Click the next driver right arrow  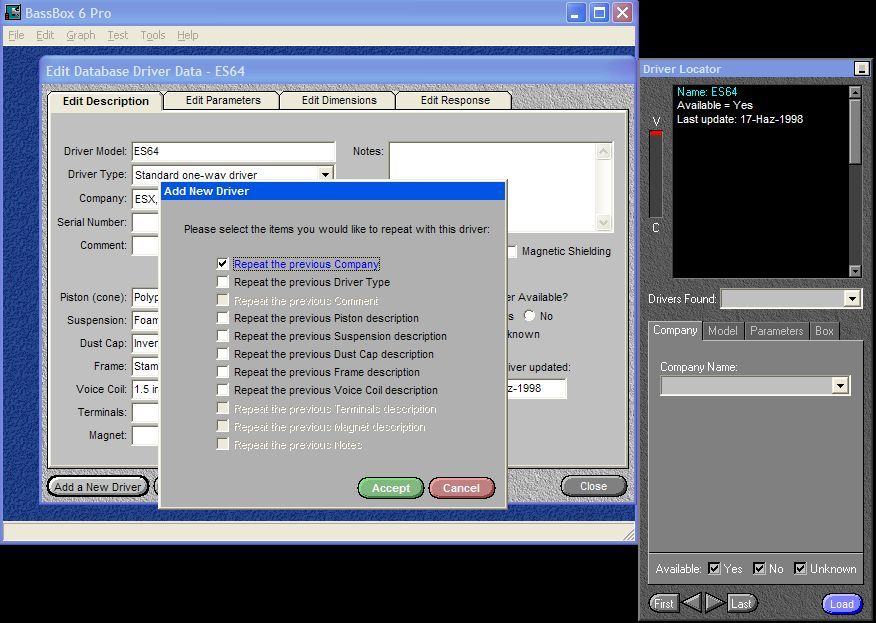(714, 603)
